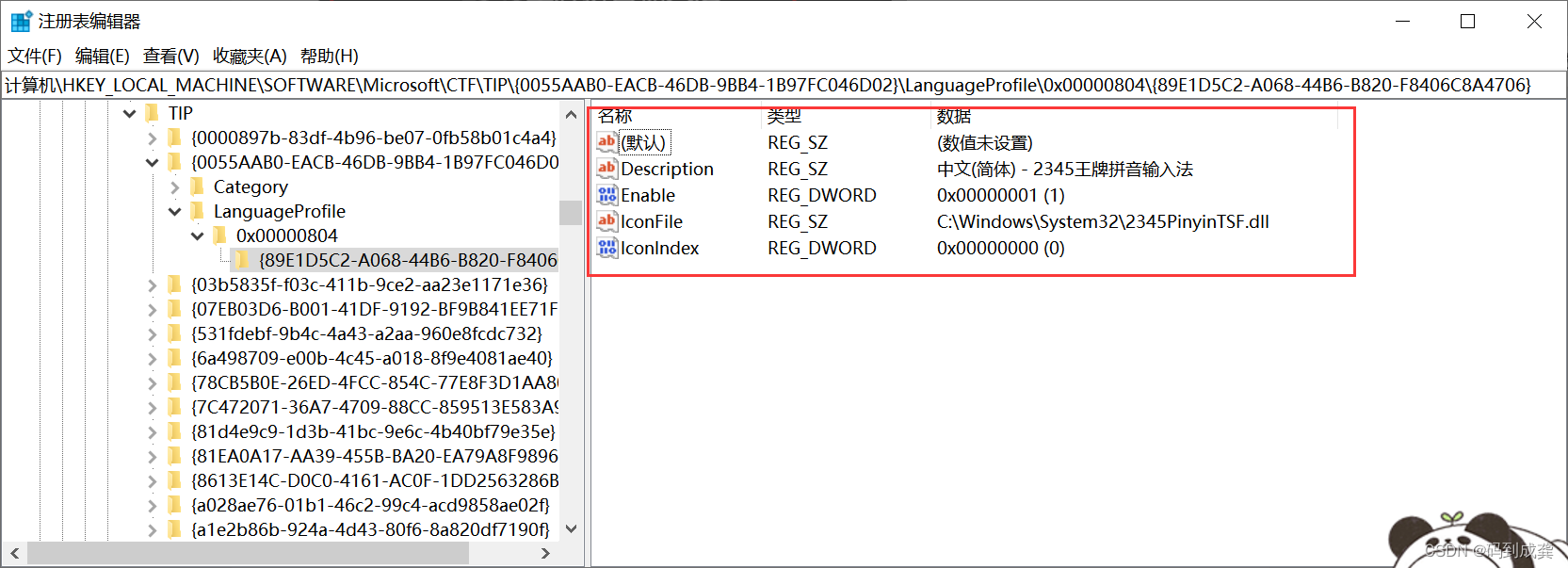Click the binary icon beside IconIndex value
The height and width of the screenshot is (568, 1568).
tap(606, 248)
